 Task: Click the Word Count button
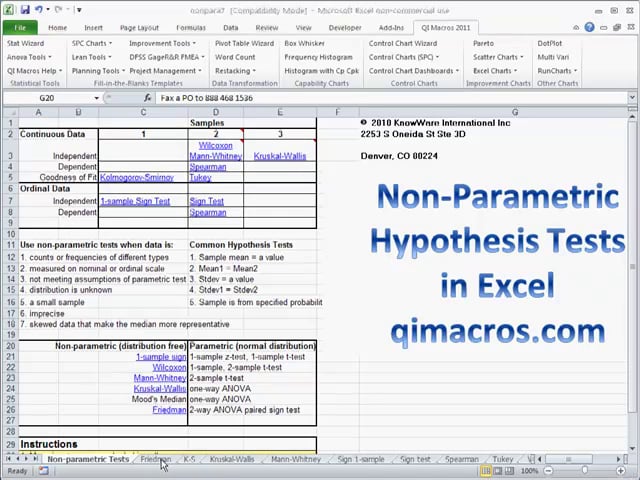point(235,57)
